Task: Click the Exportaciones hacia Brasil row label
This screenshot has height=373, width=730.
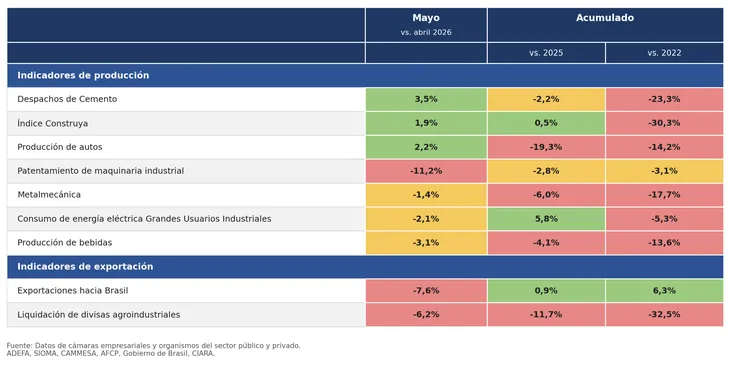Action: click(x=73, y=291)
